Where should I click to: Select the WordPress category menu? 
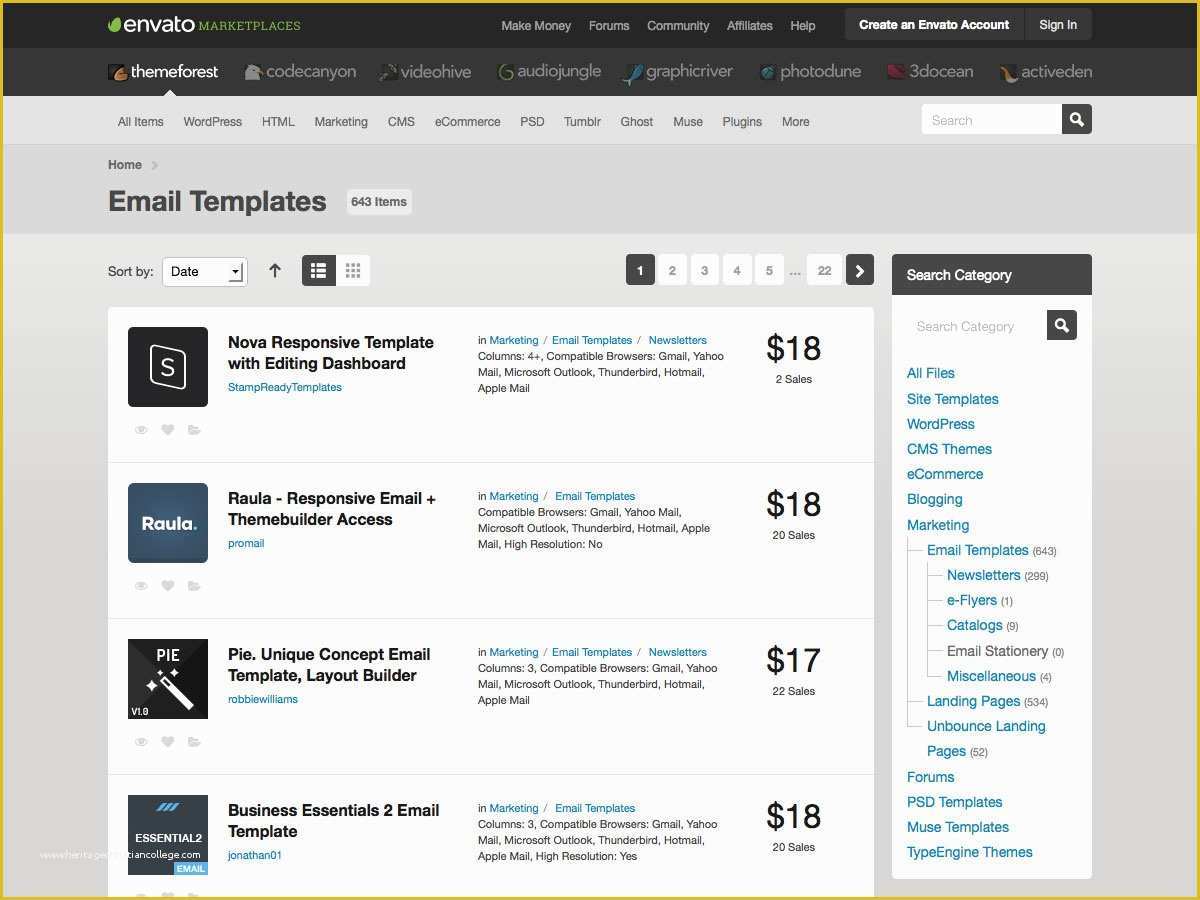point(212,122)
